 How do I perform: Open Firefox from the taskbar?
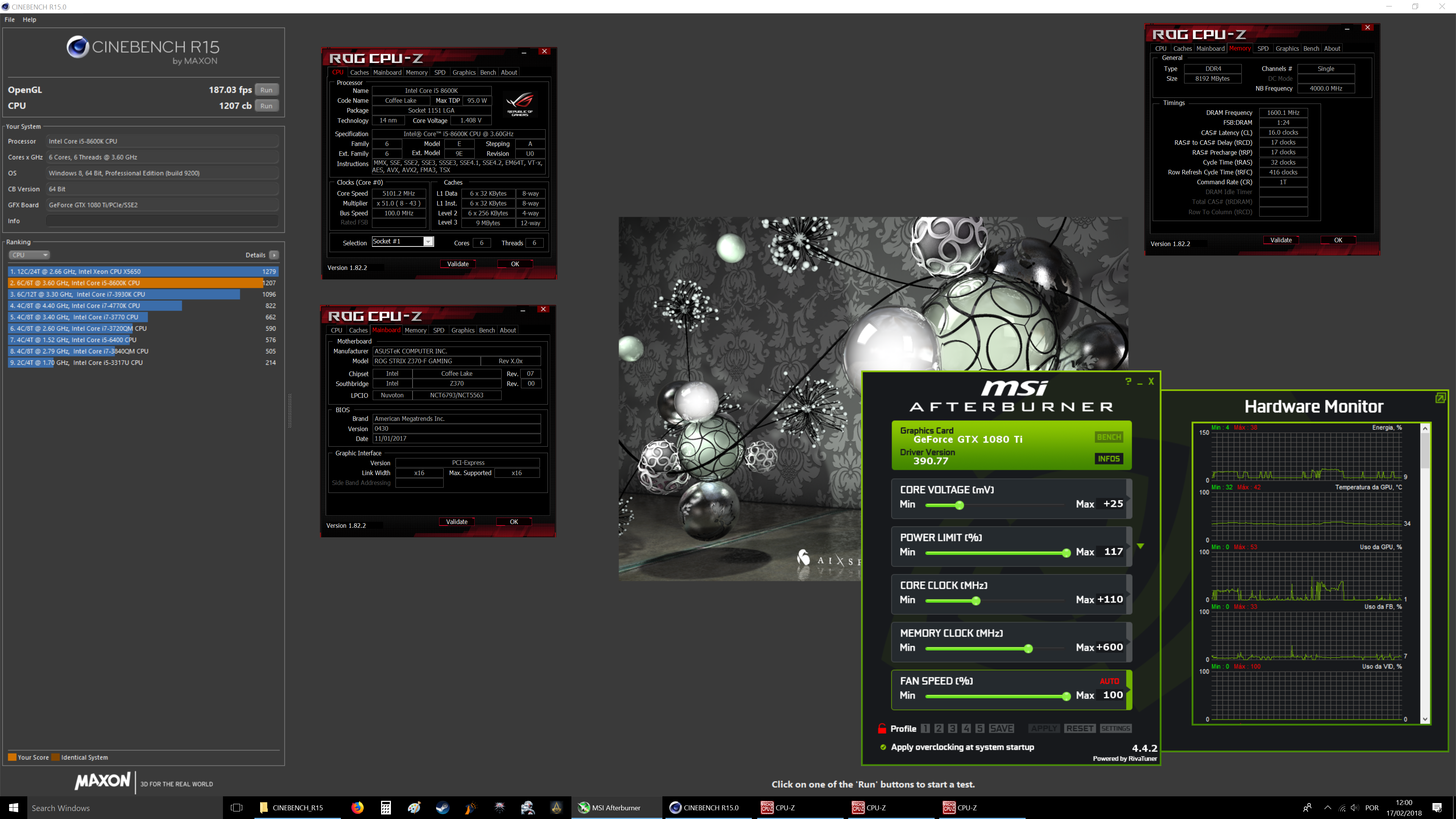[x=357, y=808]
